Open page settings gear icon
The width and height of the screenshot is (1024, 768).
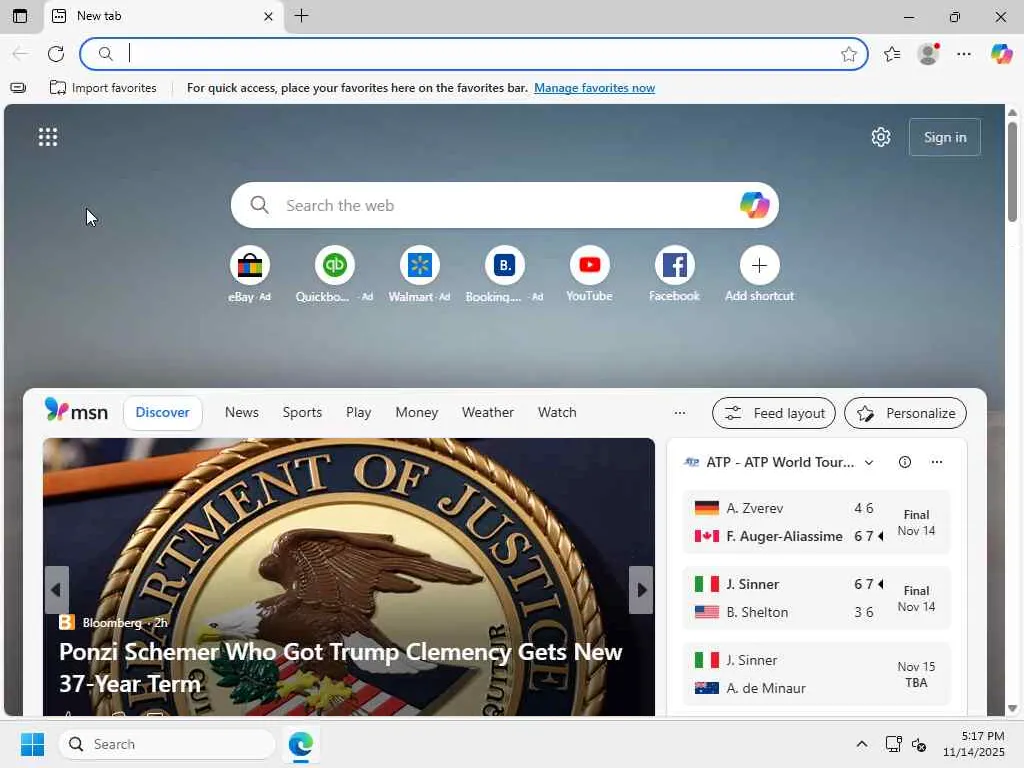[881, 137]
